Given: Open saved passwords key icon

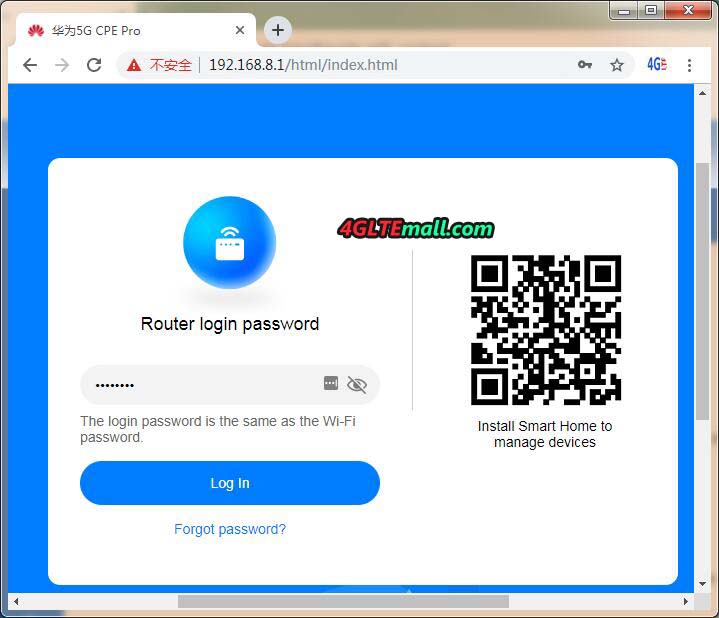Looking at the screenshot, I should [585, 65].
